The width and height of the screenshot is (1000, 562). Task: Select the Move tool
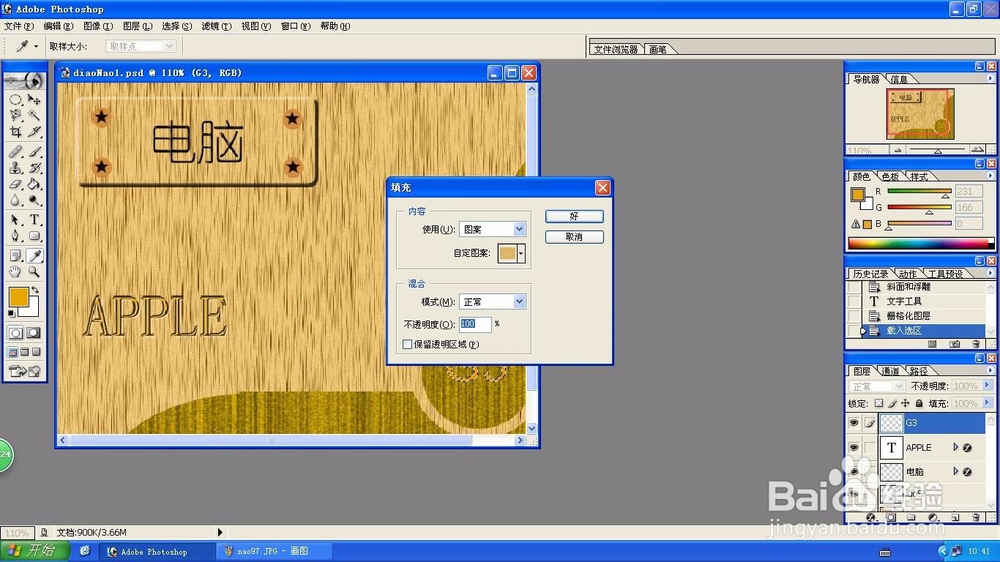pos(34,100)
